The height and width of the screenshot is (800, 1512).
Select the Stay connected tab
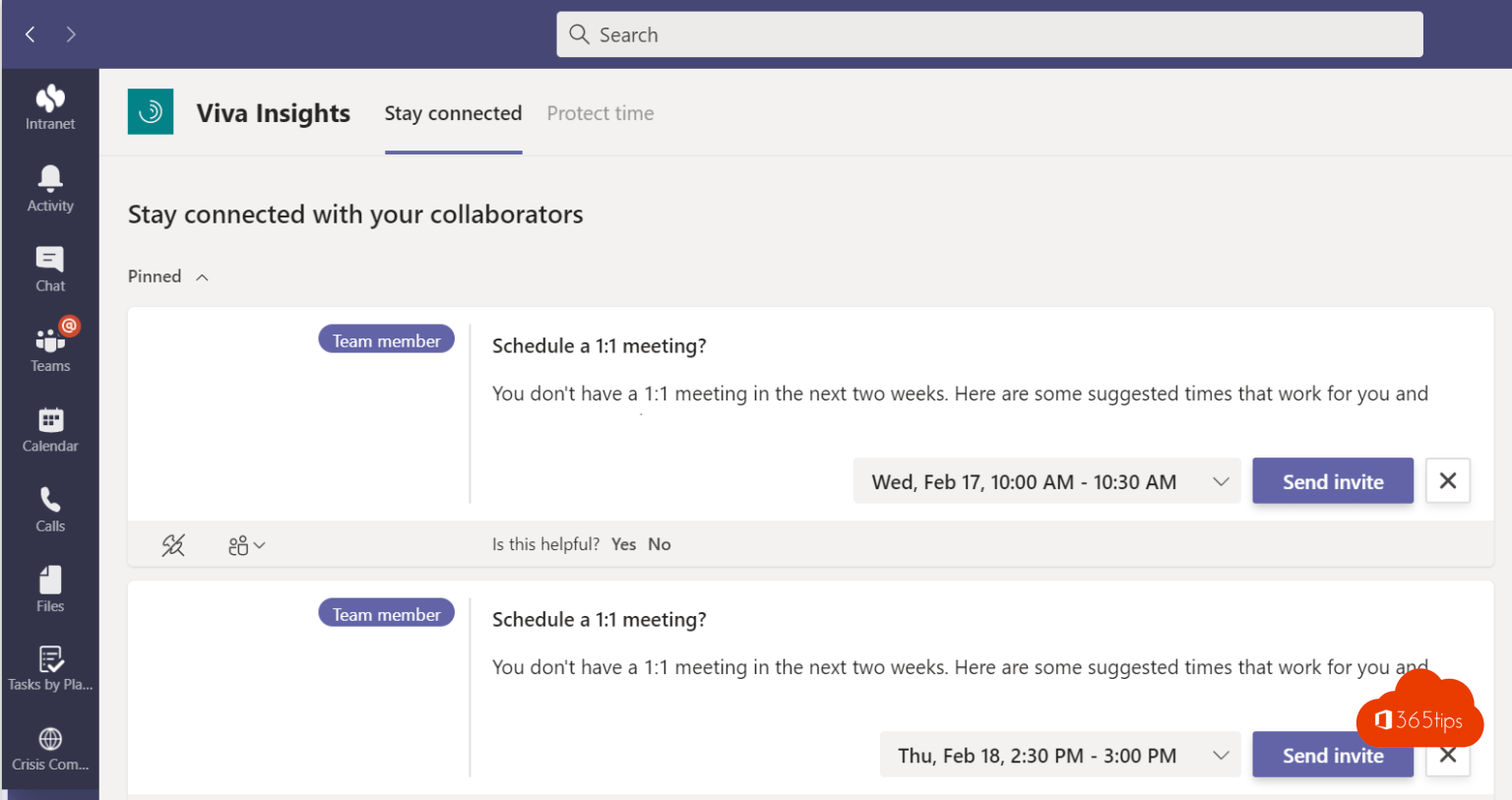point(453,113)
